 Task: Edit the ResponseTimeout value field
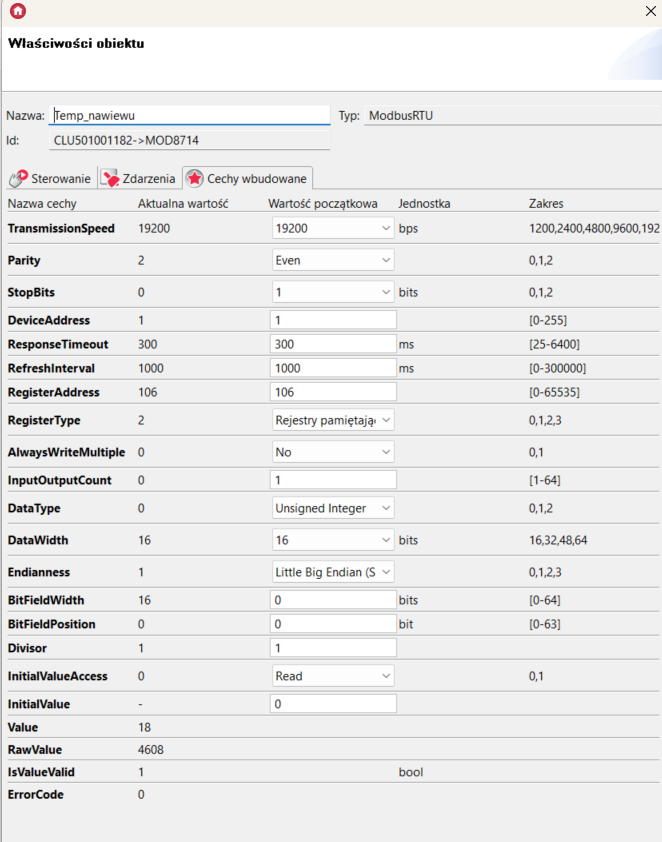333,344
